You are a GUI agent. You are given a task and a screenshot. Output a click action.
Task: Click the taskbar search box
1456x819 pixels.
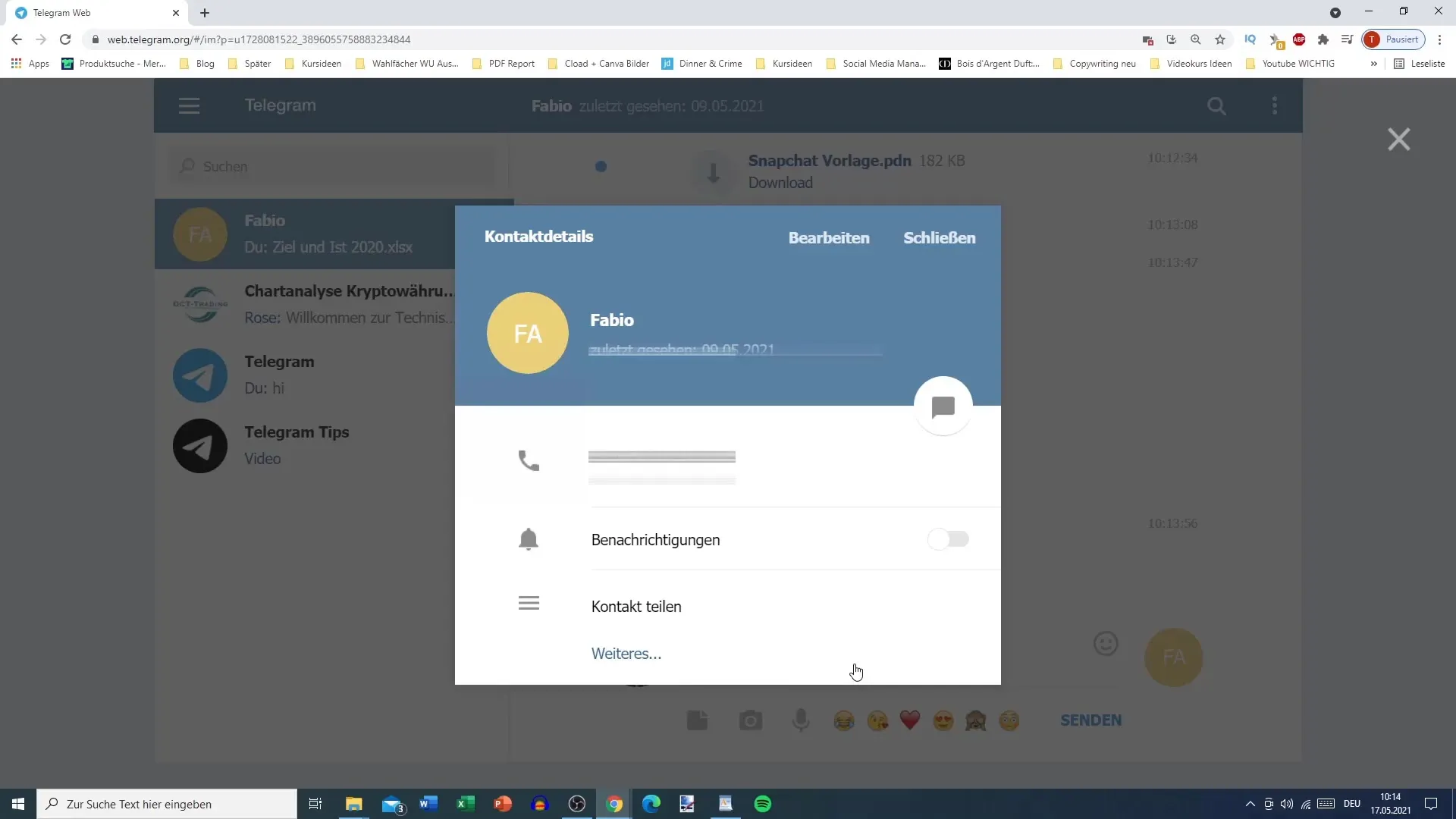click(x=167, y=804)
